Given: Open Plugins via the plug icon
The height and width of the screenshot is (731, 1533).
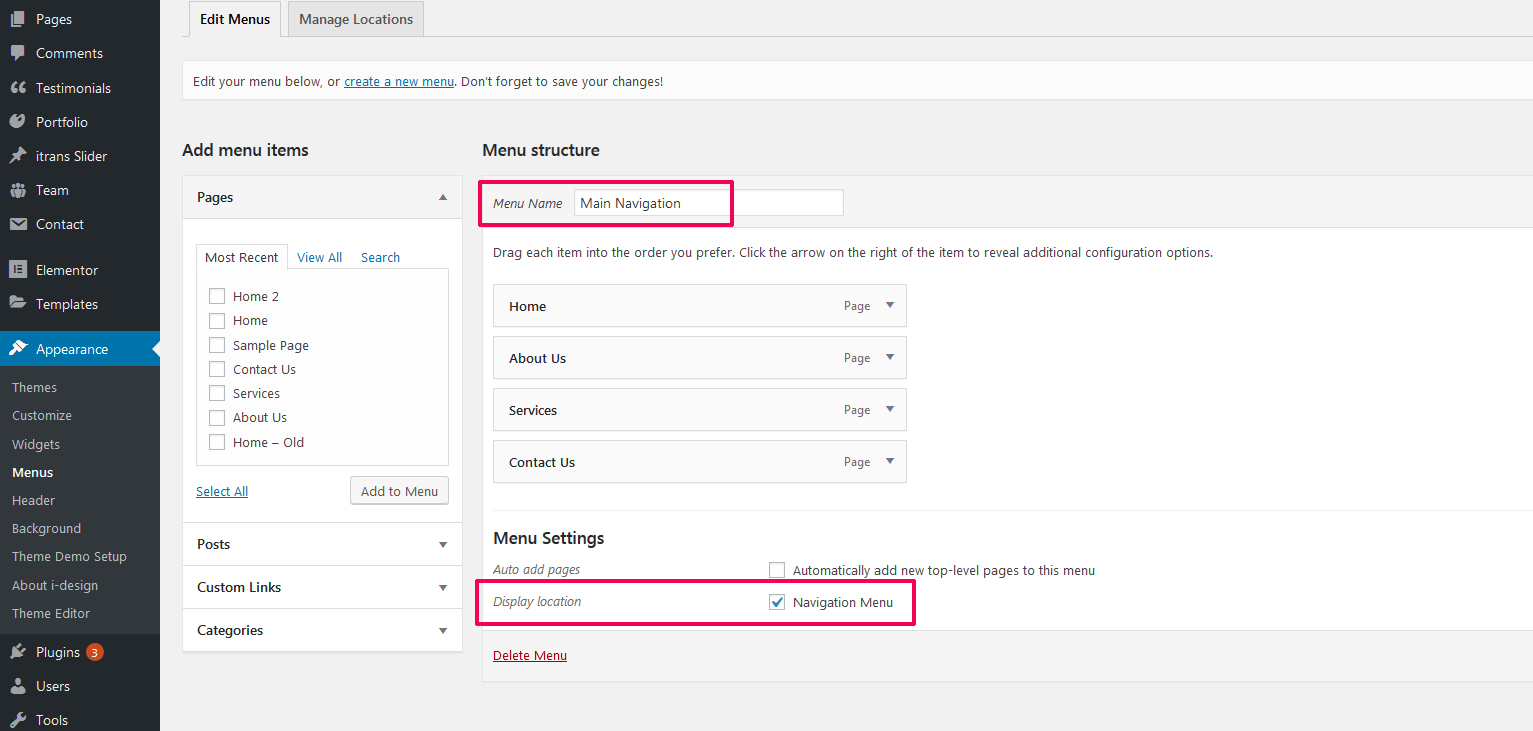Looking at the screenshot, I should [18, 652].
